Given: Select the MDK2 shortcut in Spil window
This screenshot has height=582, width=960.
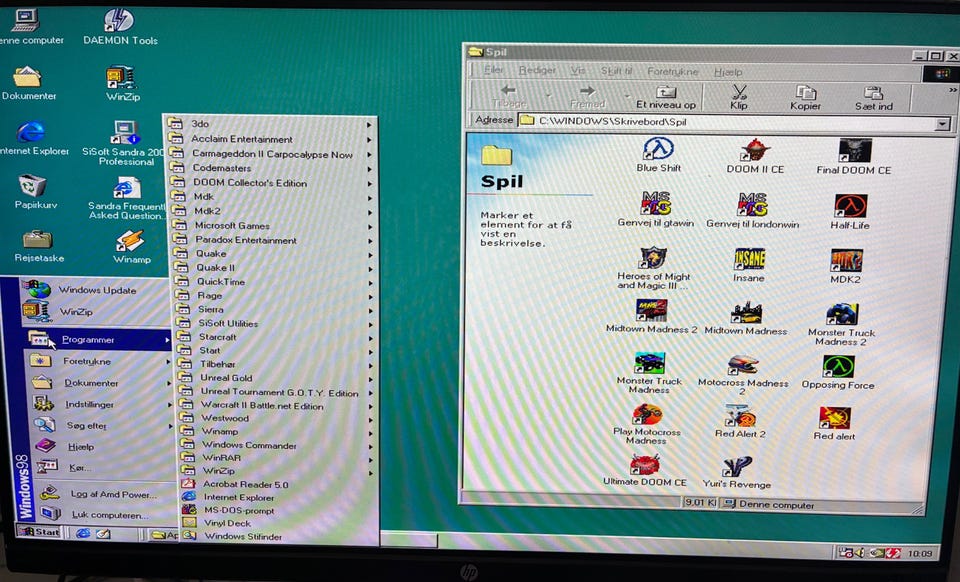Looking at the screenshot, I should [846, 266].
